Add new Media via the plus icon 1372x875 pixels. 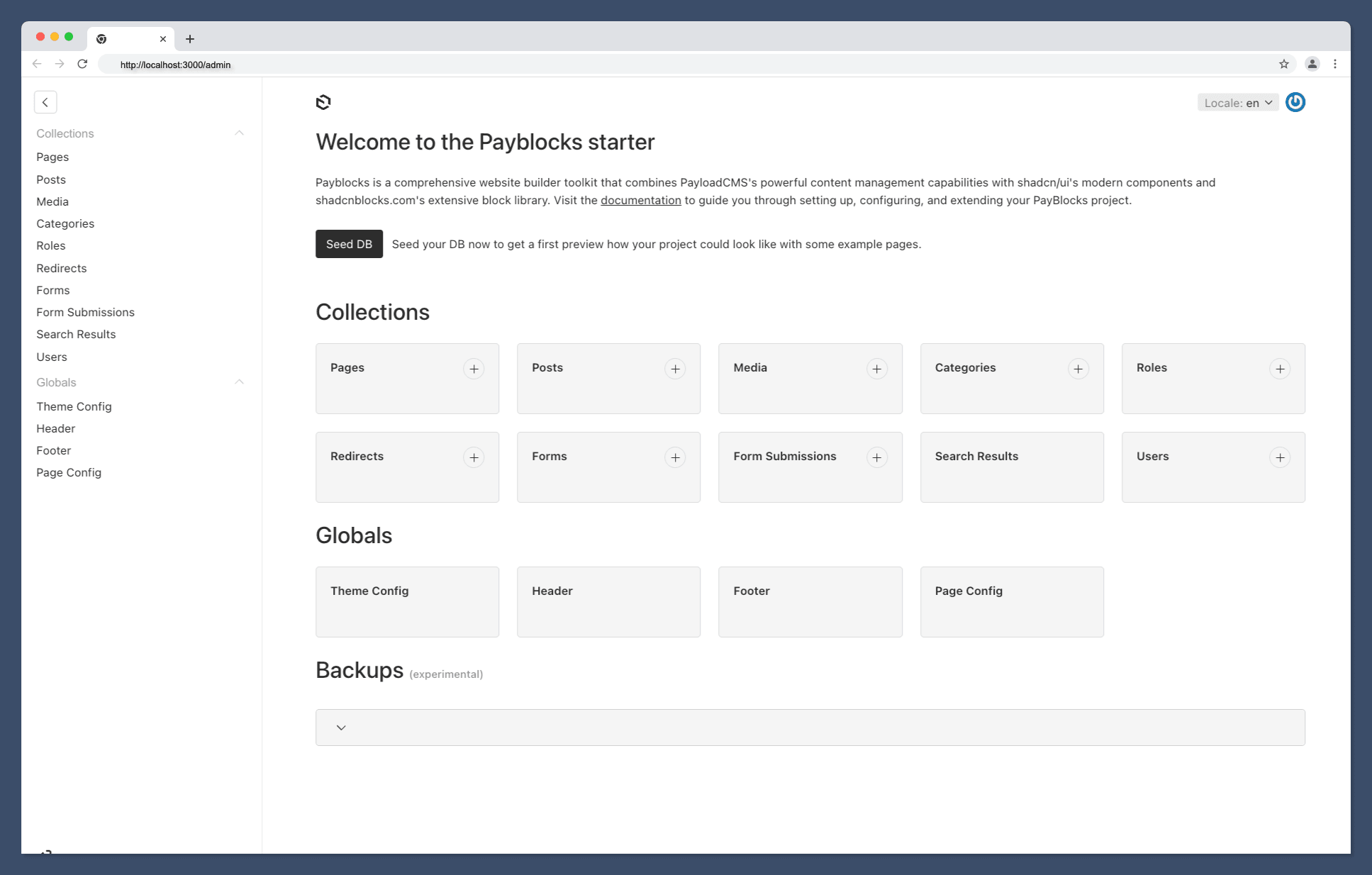pos(877,369)
